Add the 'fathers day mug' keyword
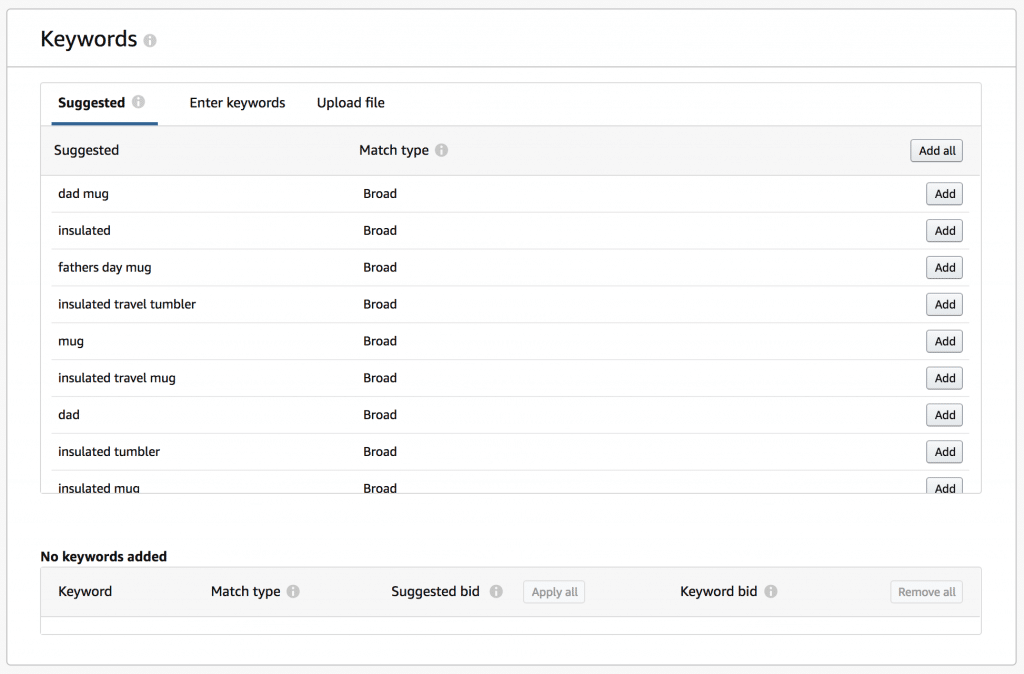 coord(944,268)
